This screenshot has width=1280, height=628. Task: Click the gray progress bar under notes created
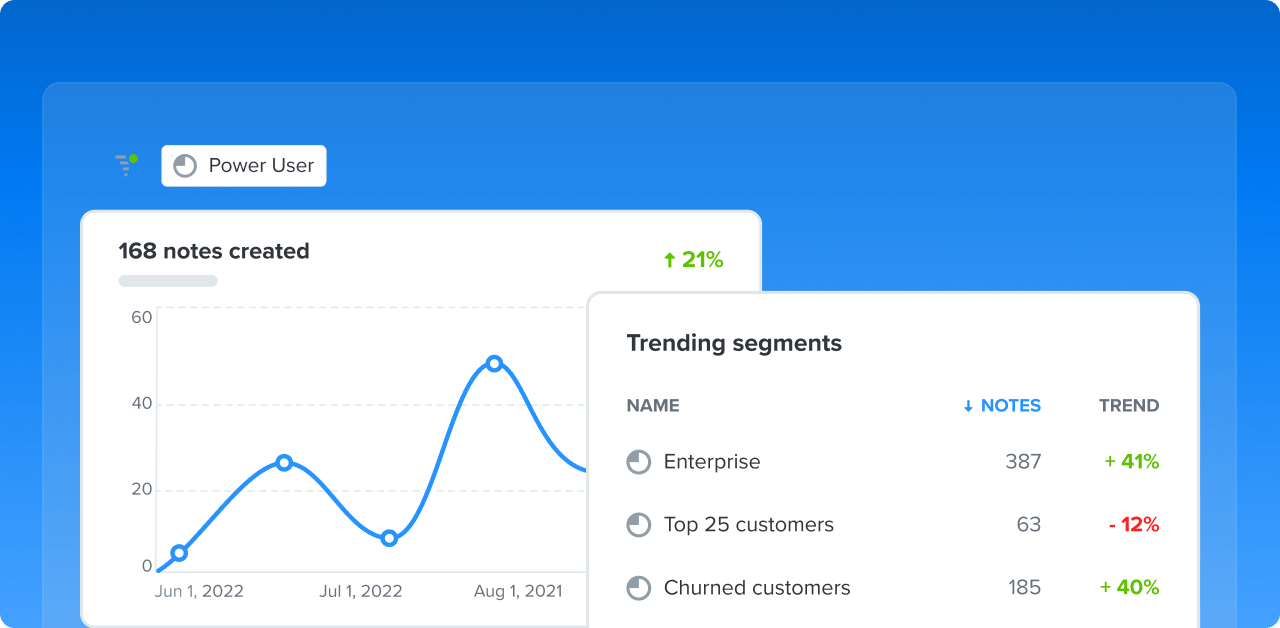(x=167, y=281)
